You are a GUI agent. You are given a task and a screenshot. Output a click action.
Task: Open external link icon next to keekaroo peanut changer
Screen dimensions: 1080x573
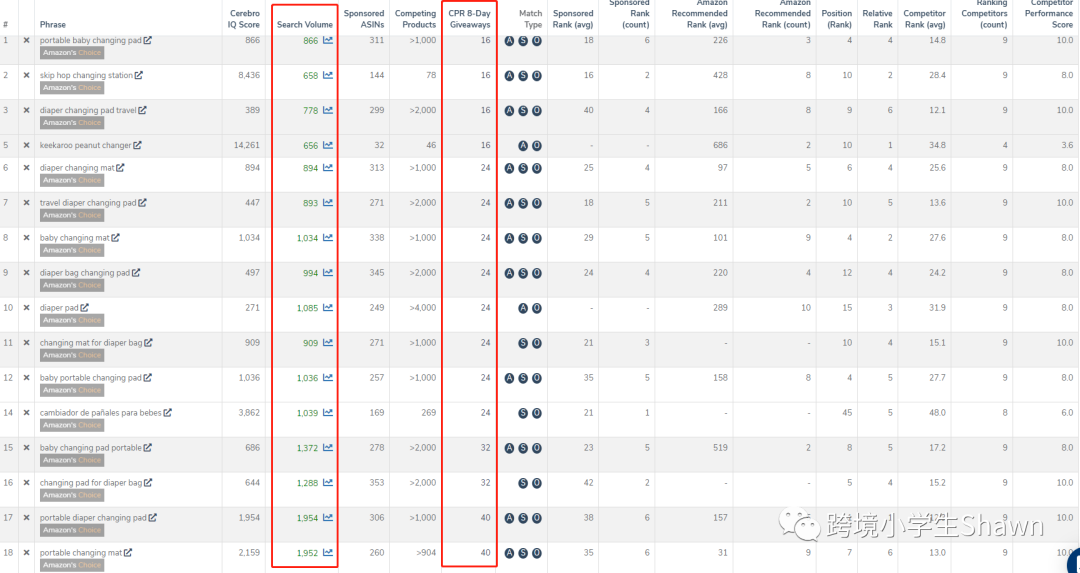(x=137, y=145)
